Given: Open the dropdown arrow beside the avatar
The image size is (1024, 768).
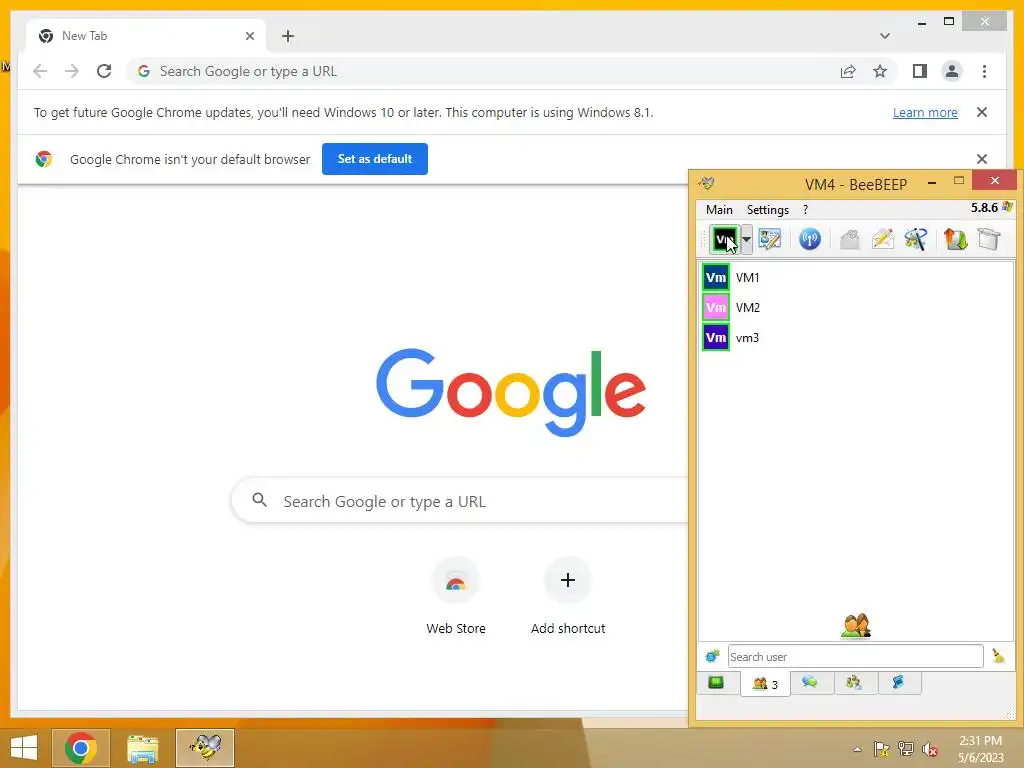Looking at the screenshot, I should point(746,240).
